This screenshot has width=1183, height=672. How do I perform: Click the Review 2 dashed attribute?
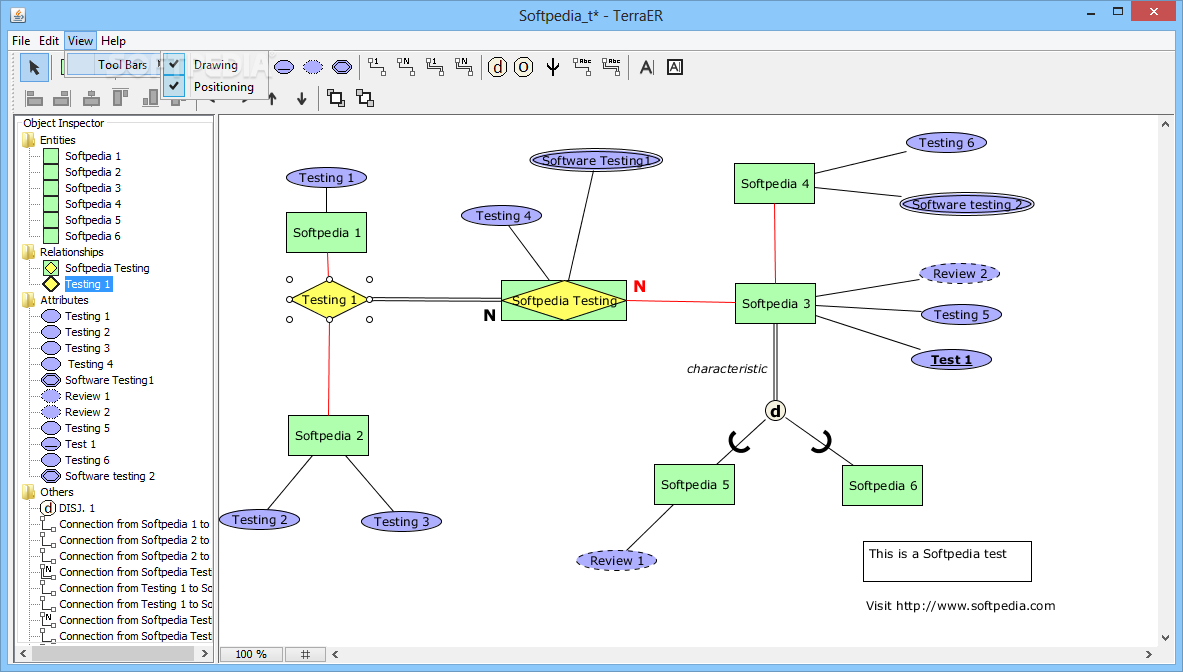coord(959,273)
